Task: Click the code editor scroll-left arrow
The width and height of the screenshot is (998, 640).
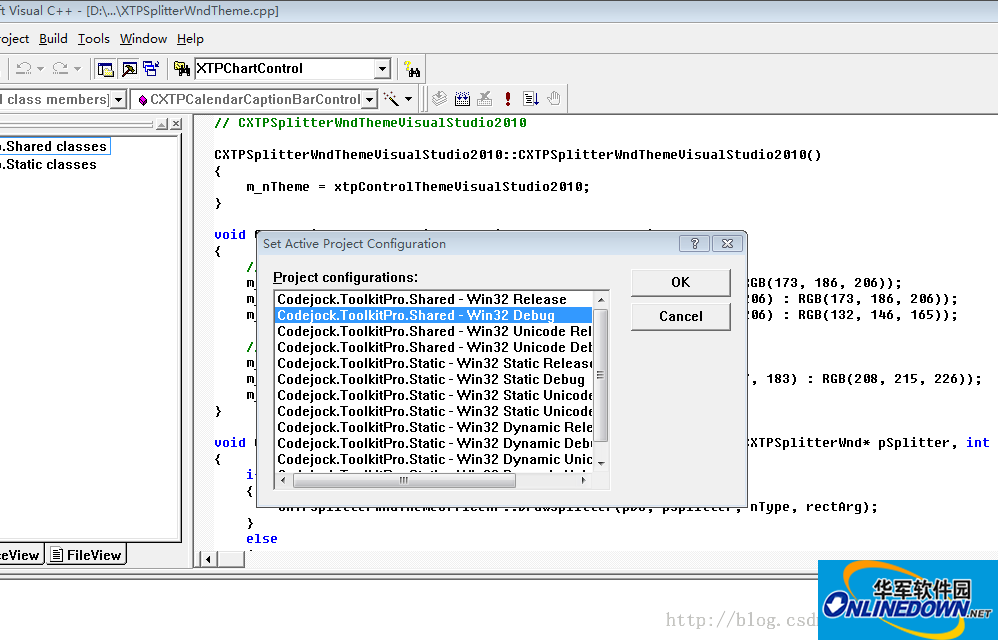Action: [208, 559]
